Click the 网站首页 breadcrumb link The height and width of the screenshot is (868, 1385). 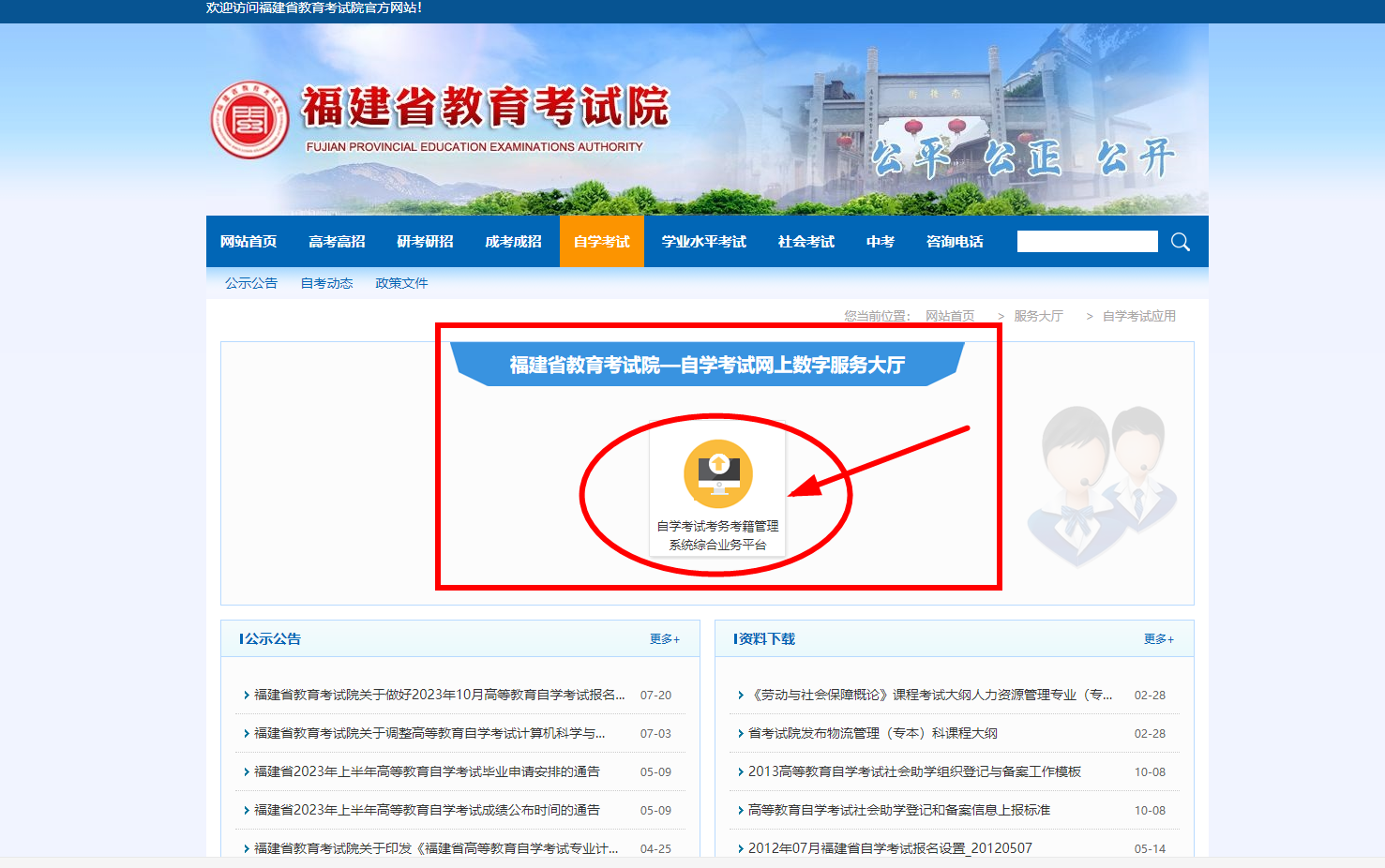950,316
